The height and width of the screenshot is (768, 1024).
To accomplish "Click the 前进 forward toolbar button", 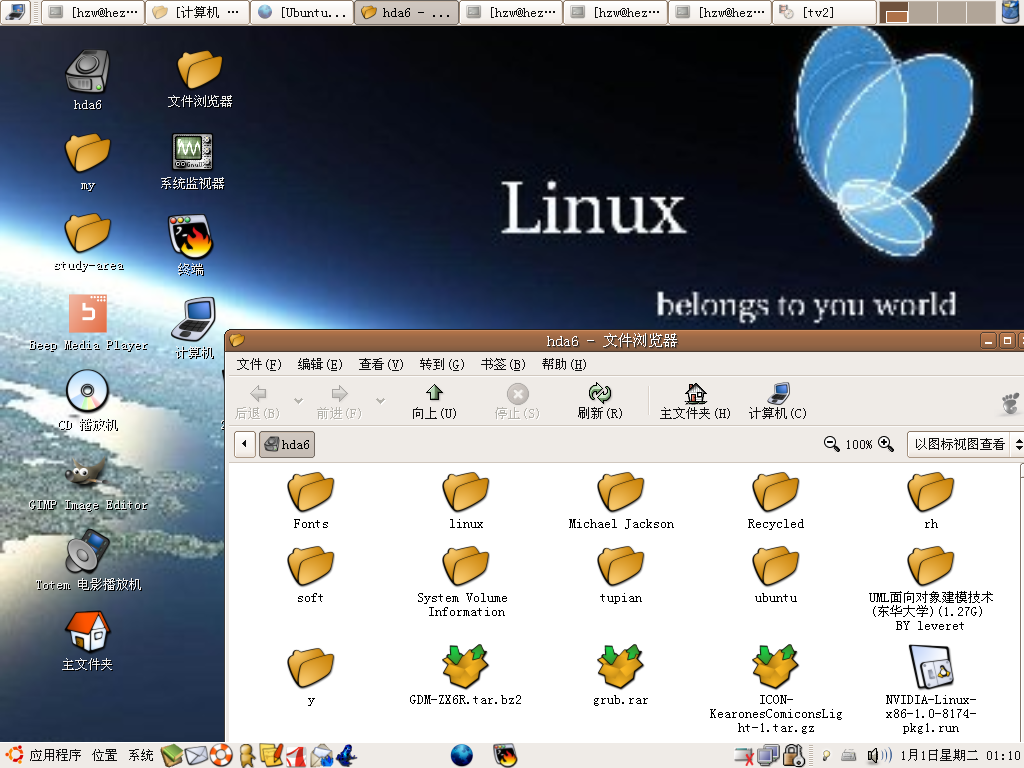I will [339, 402].
